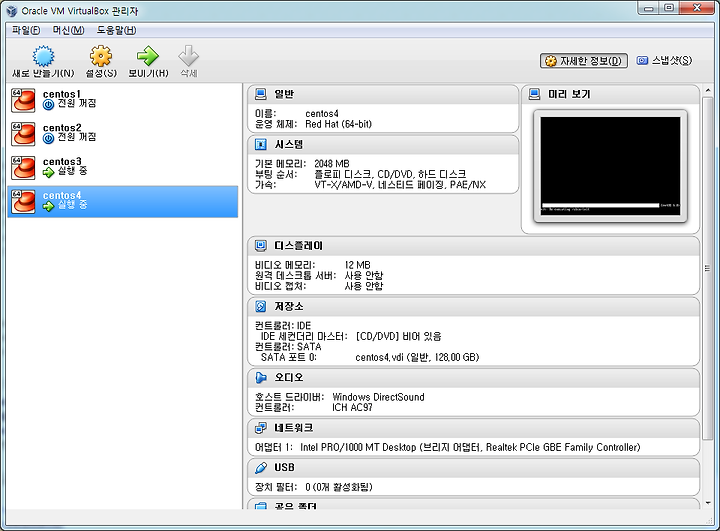
Task: Click the details pane scroll up arrow
Action: 708,90
